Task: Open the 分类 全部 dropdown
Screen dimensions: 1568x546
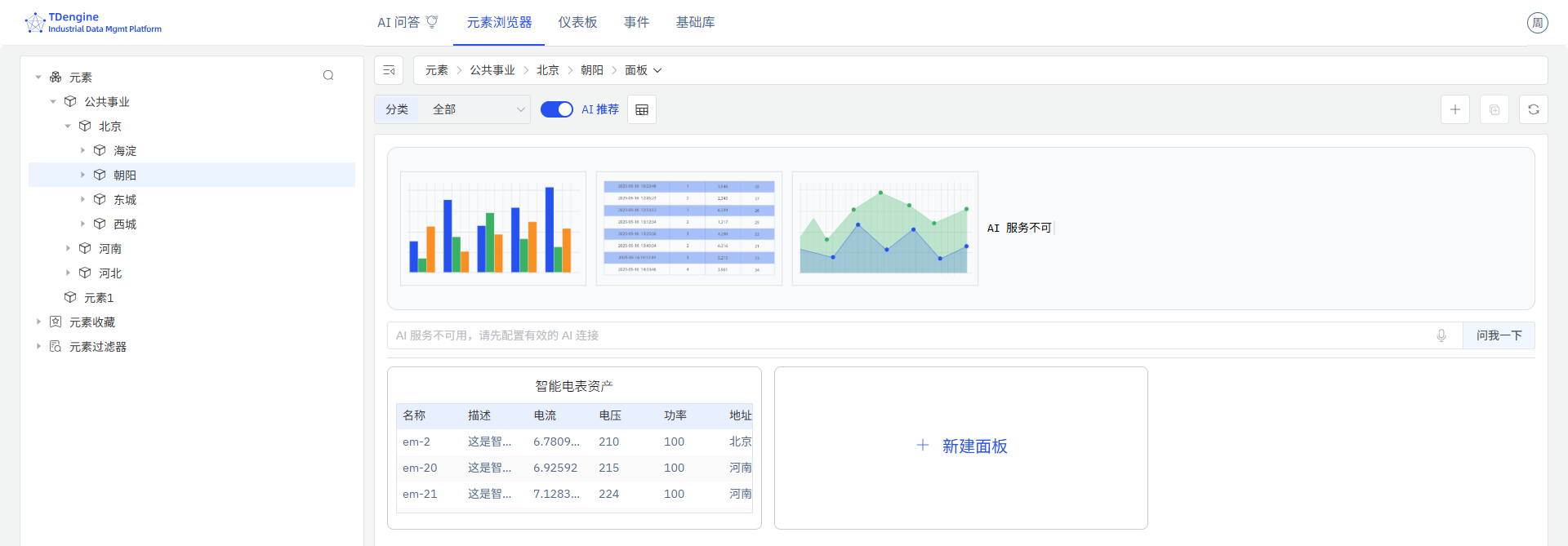Action: (475, 109)
